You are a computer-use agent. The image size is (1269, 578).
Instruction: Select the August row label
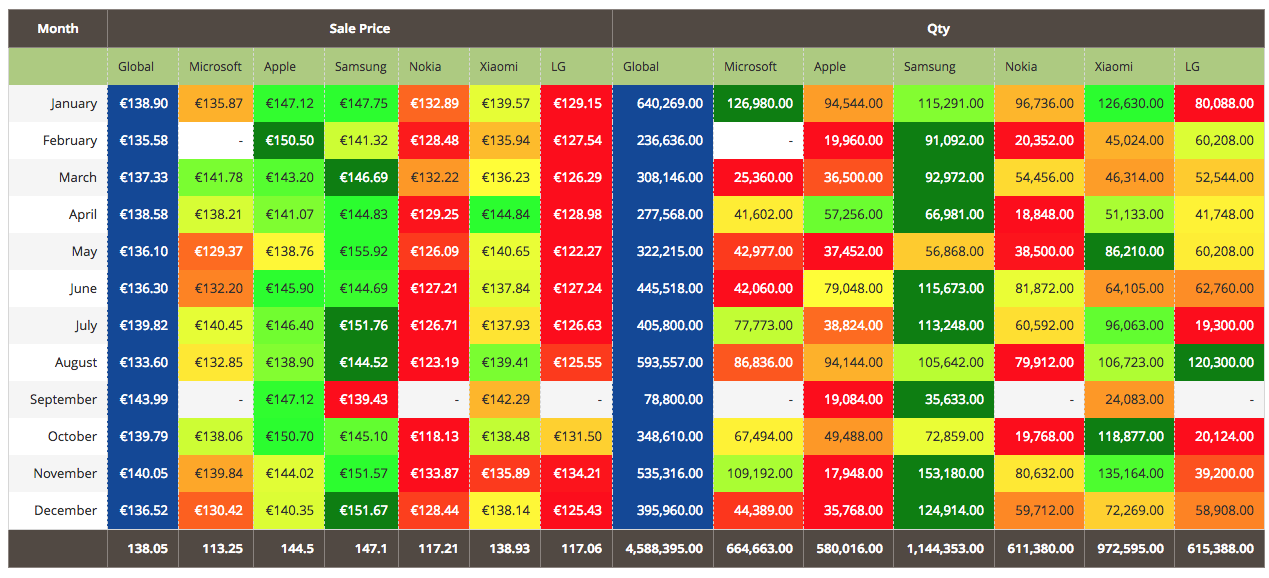click(x=58, y=363)
